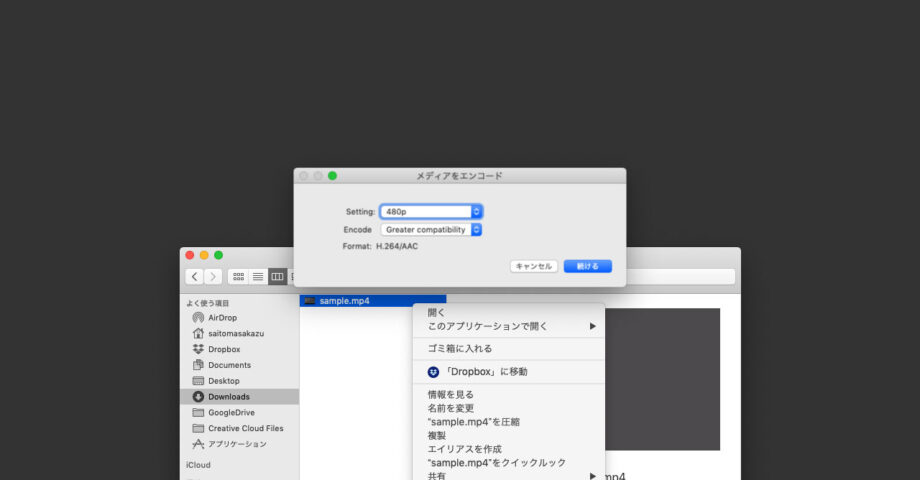This screenshot has width=920, height=480.
Task: Switch Finder to icon view
Action: tap(238, 276)
